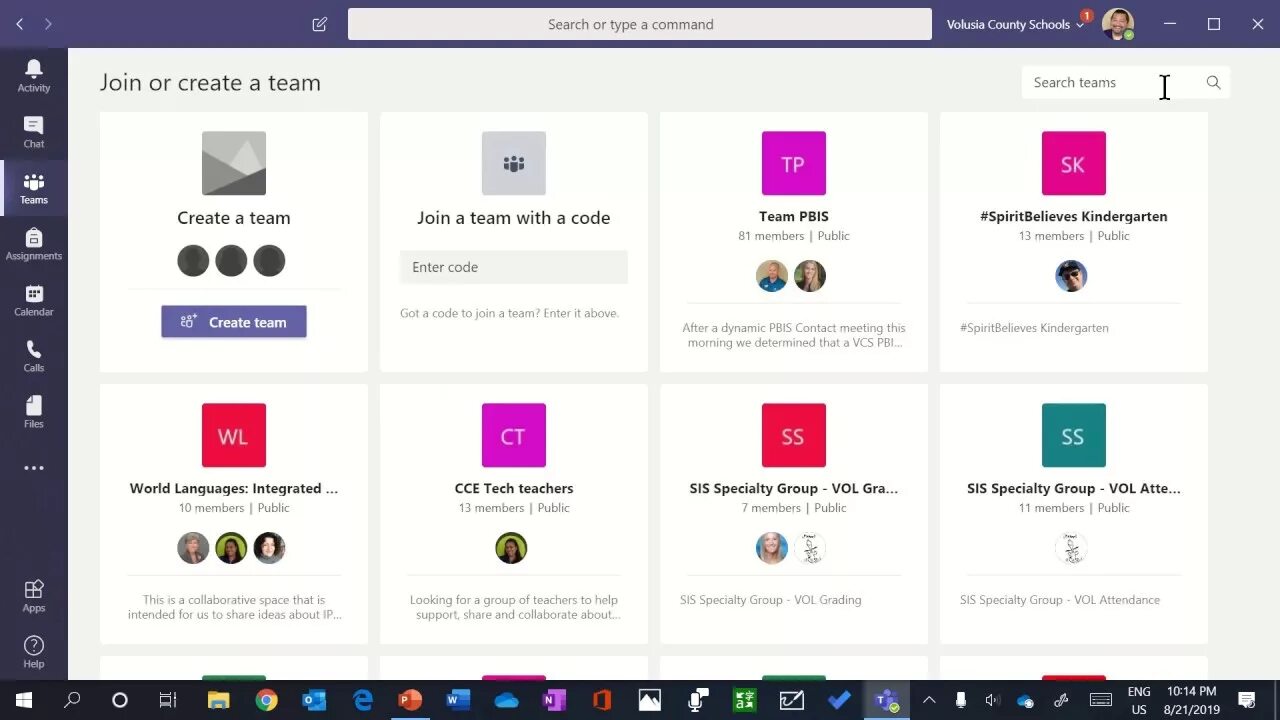The width and height of the screenshot is (1280, 720).
Task: Click the "Join or create a team" heading
Action: click(x=210, y=82)
